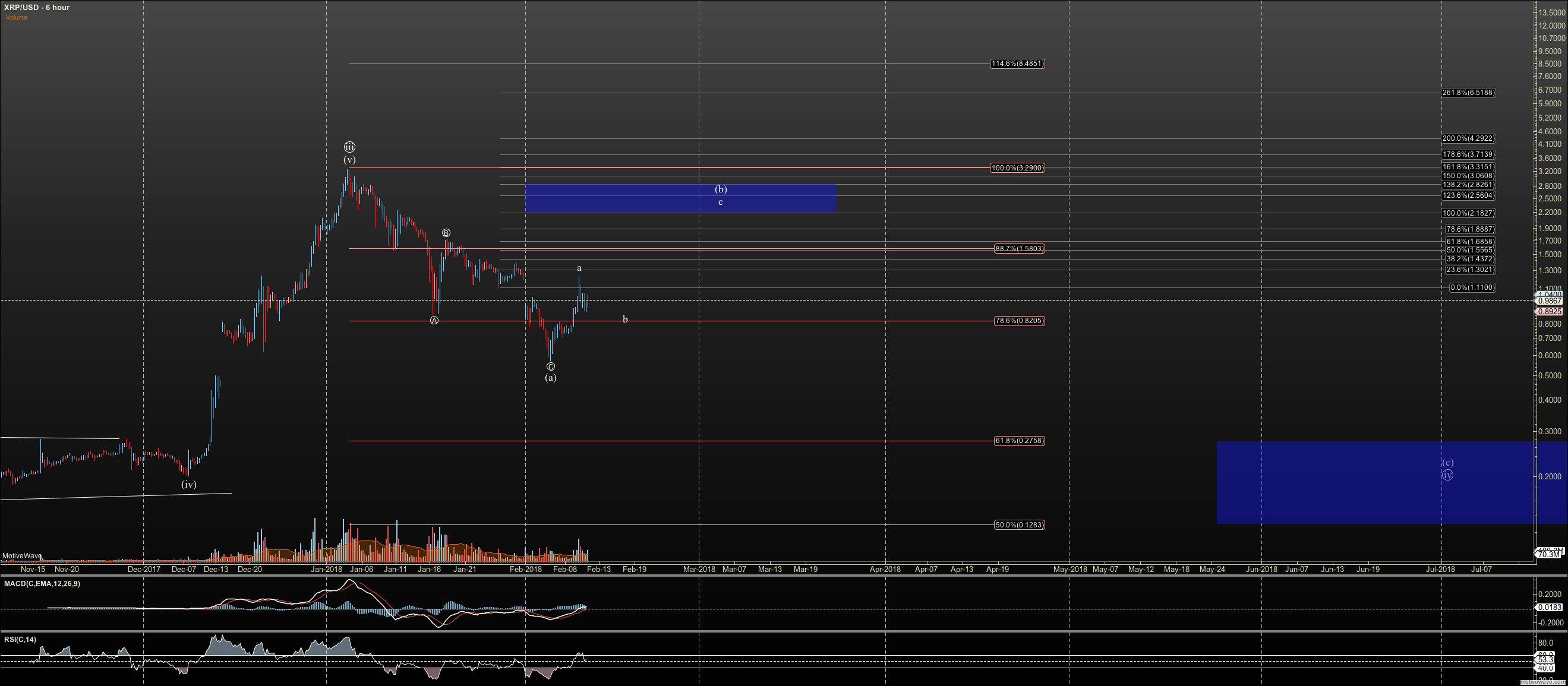Click the 150.0%(3.0608) level label
This screenshot has height=686, width=1568.
pos(1468,176)
